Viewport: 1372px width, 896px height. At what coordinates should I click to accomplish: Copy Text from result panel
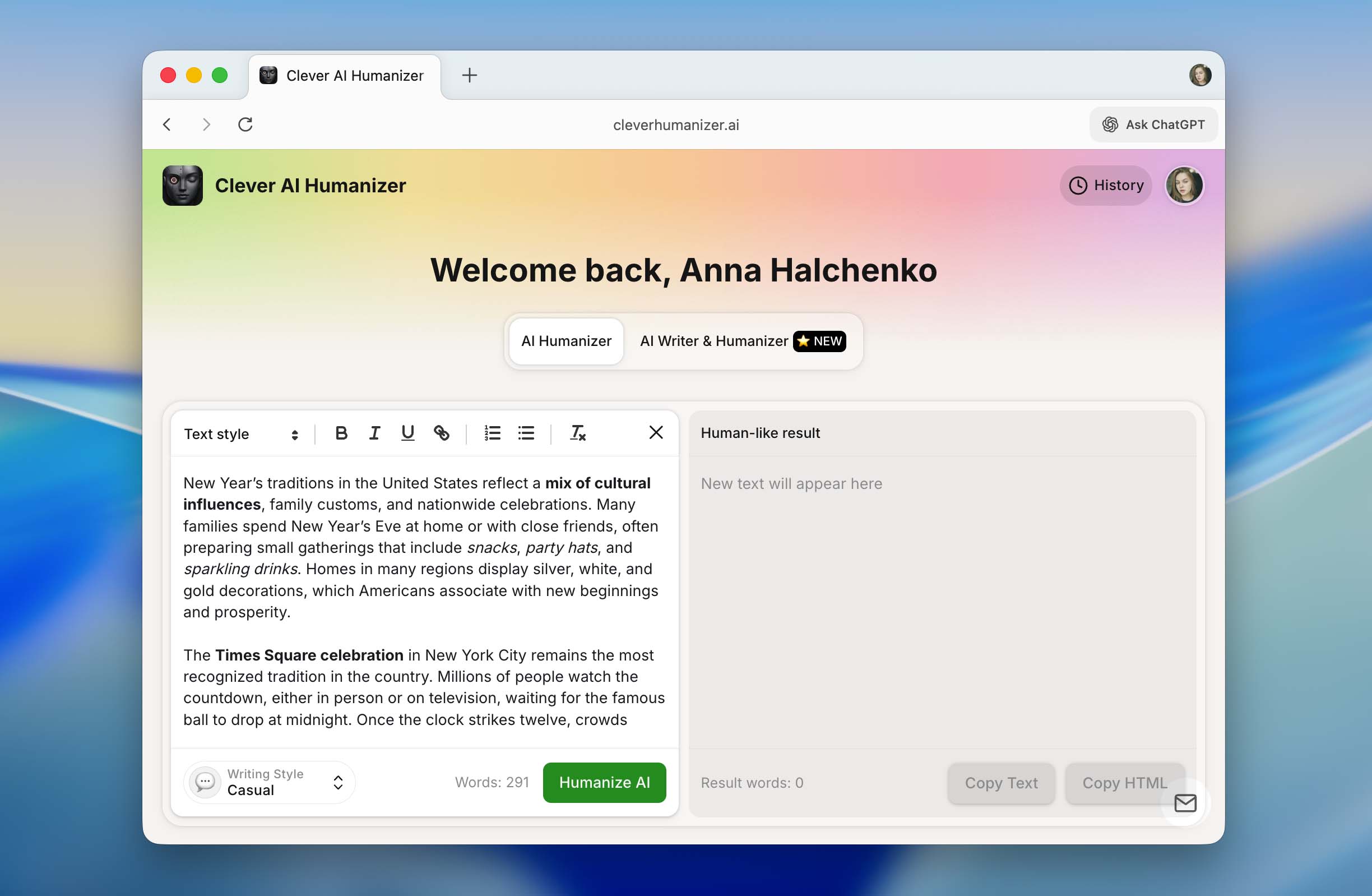click(1002, 783)
